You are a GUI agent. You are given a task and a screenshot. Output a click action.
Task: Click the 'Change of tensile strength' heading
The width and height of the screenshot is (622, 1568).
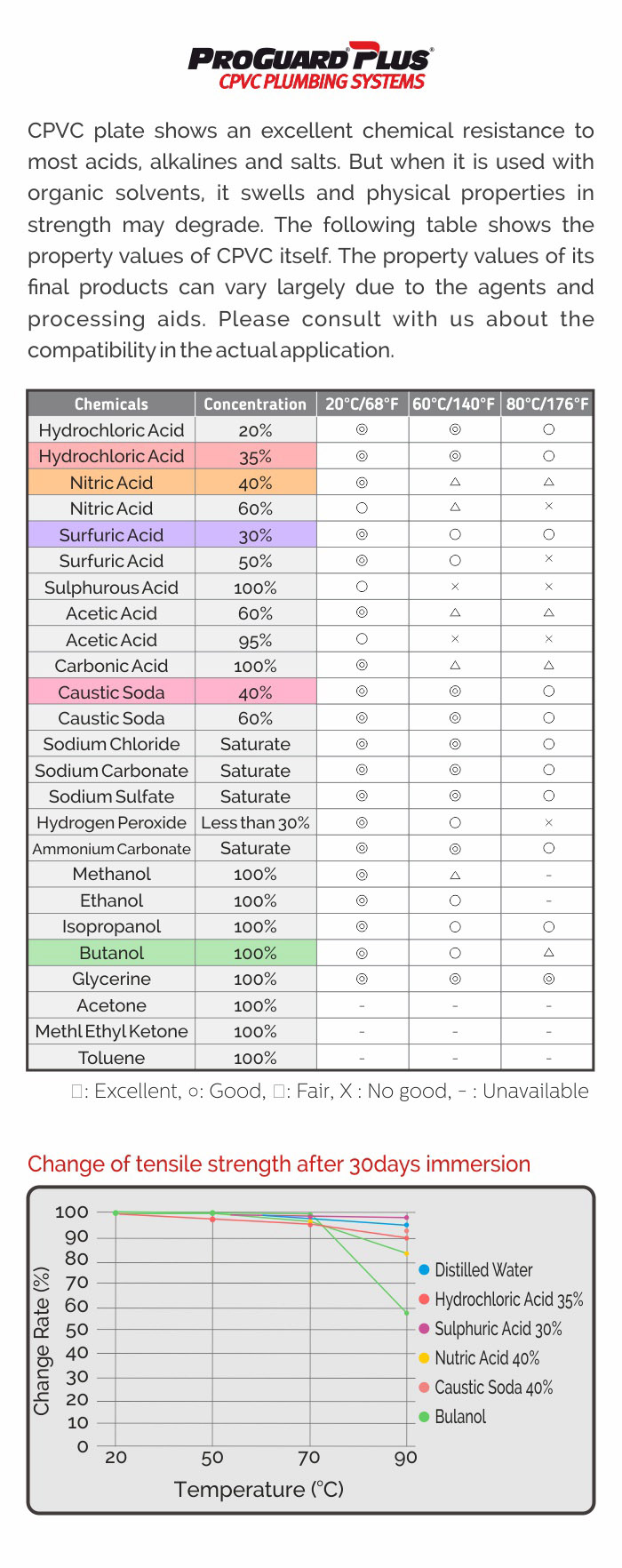pos(279,1164)
